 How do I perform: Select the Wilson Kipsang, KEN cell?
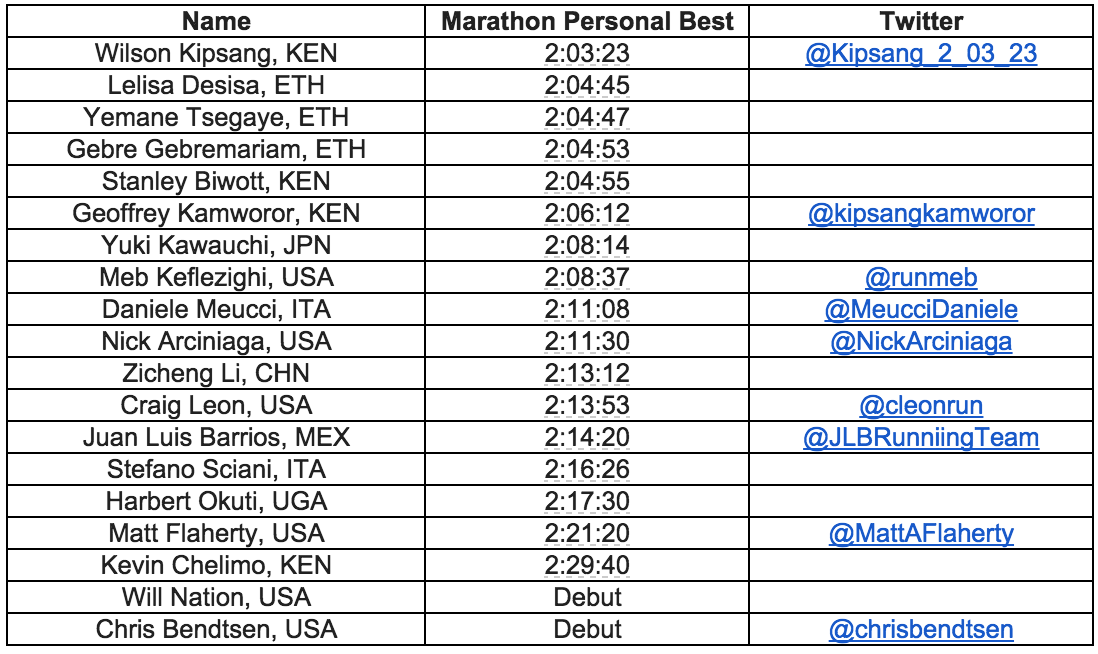(217, 54)
